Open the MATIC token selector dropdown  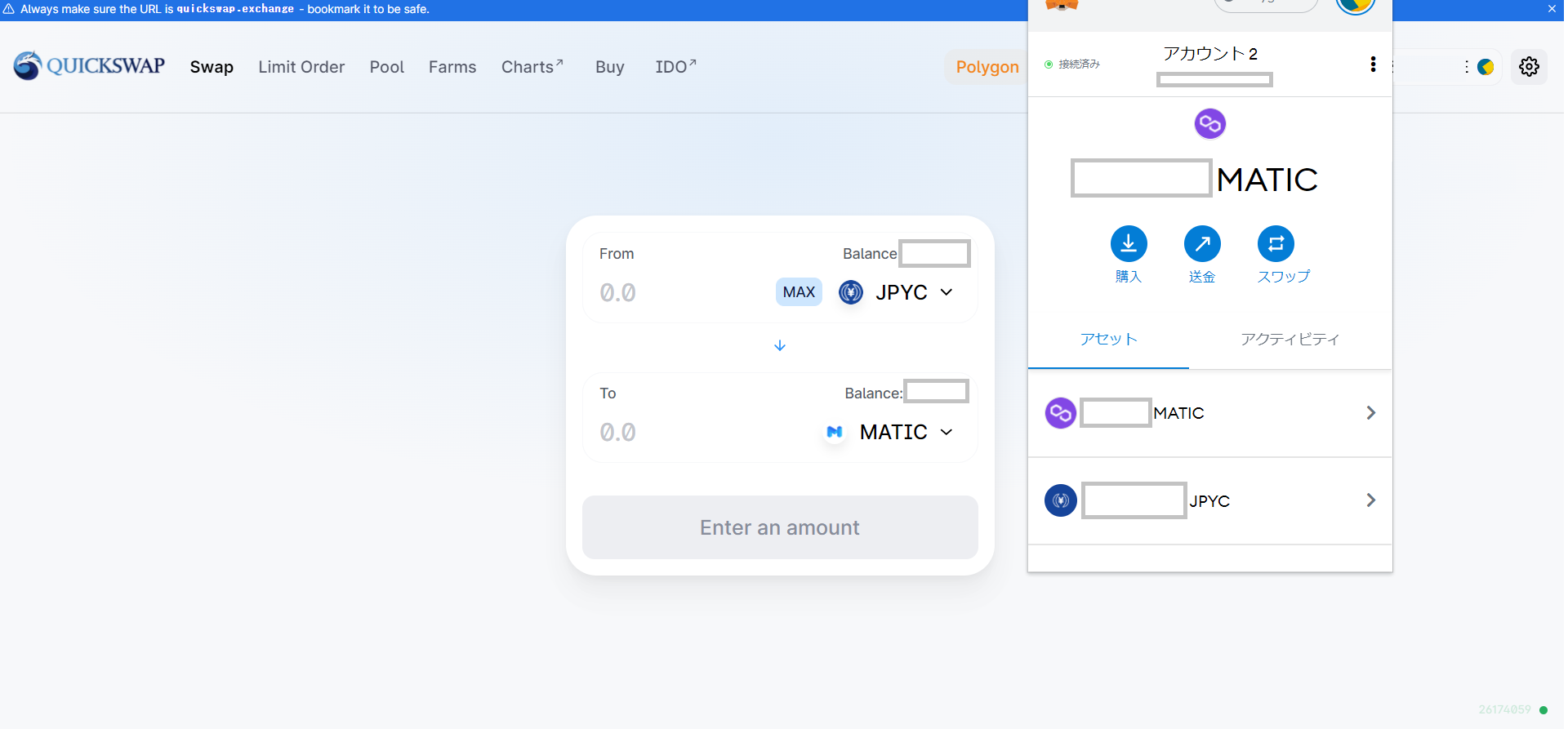[x=889, y=432]
